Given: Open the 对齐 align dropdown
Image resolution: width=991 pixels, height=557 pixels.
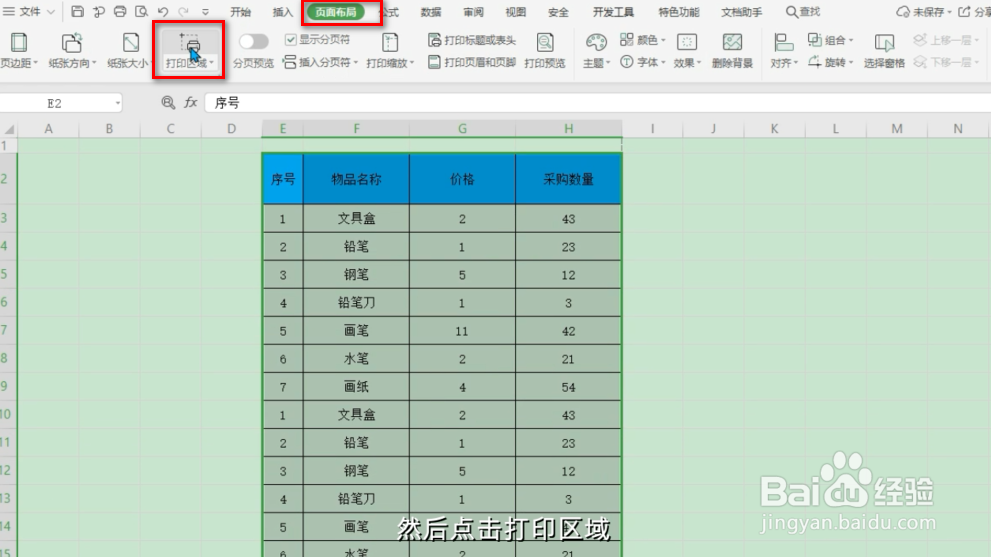Looking at the screenshot, I should (784, 51).
